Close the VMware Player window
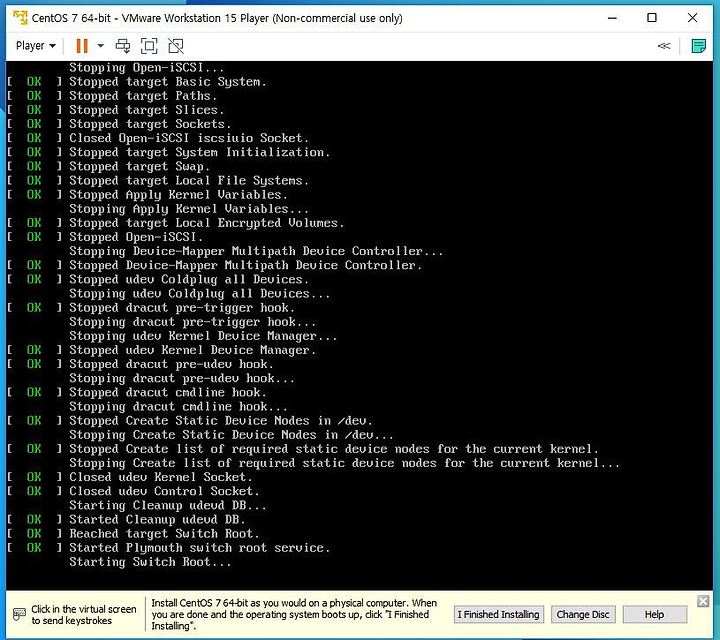720x640 pixels. tap(692, 18)
